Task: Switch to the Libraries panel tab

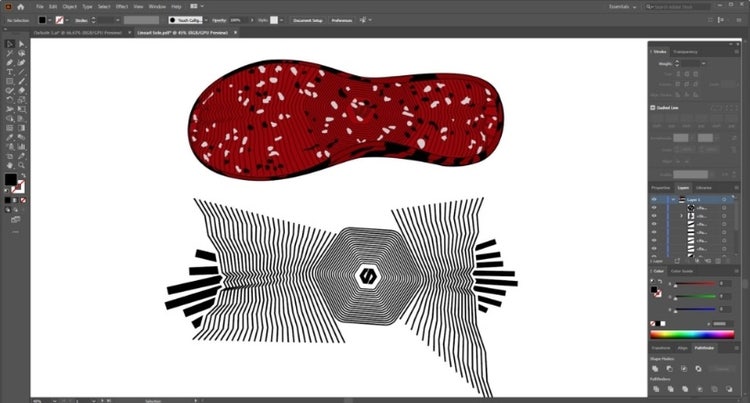Action: pyautogui.click(x=704, y=187)
